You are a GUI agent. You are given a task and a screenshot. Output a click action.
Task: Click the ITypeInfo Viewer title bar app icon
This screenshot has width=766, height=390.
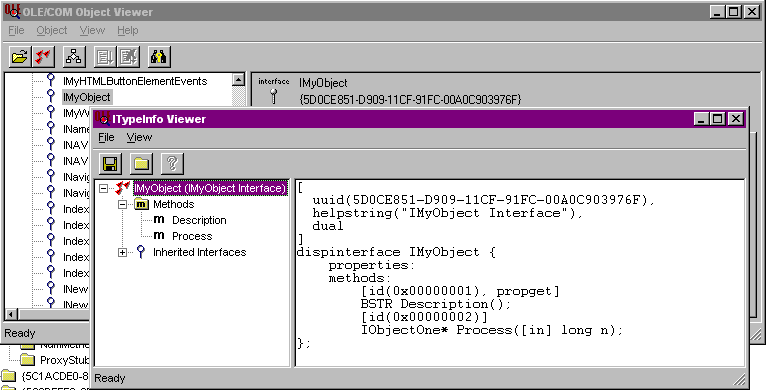click(x=103, y=118)
